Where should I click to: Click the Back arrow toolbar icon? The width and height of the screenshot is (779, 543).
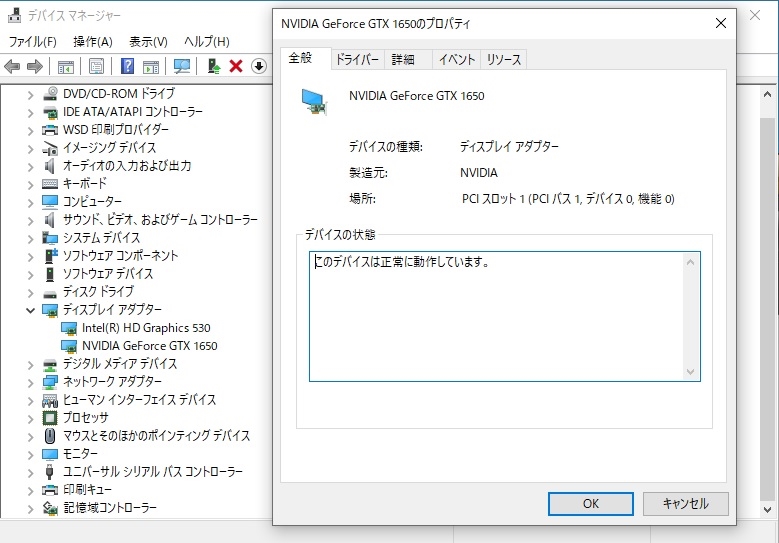click(x=12, y=66)
